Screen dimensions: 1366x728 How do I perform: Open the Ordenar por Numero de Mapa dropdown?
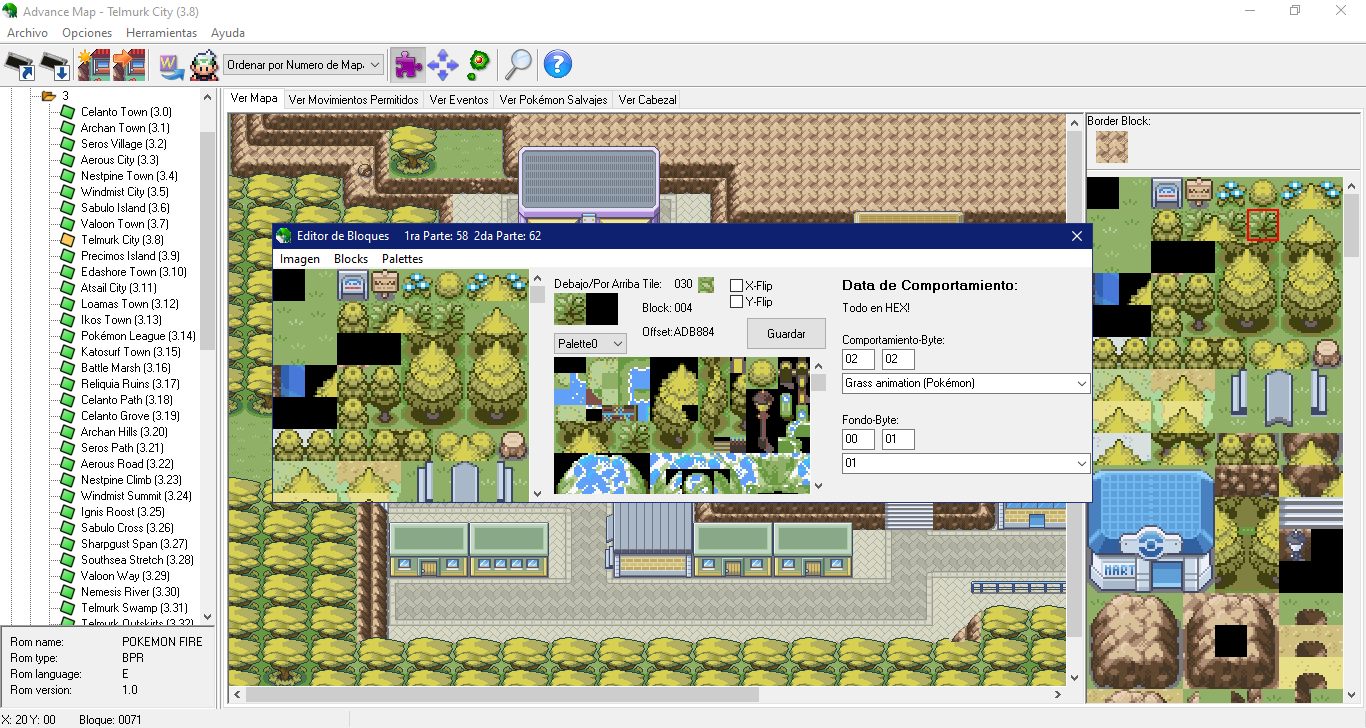pyautogui.click(x=304, y=65)
